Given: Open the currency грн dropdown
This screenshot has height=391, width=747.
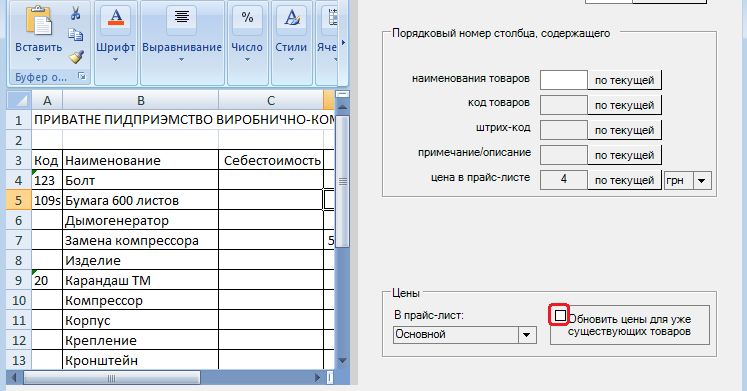Looking at the screenshot, I should pyautogui.click(x=701, y=180).
